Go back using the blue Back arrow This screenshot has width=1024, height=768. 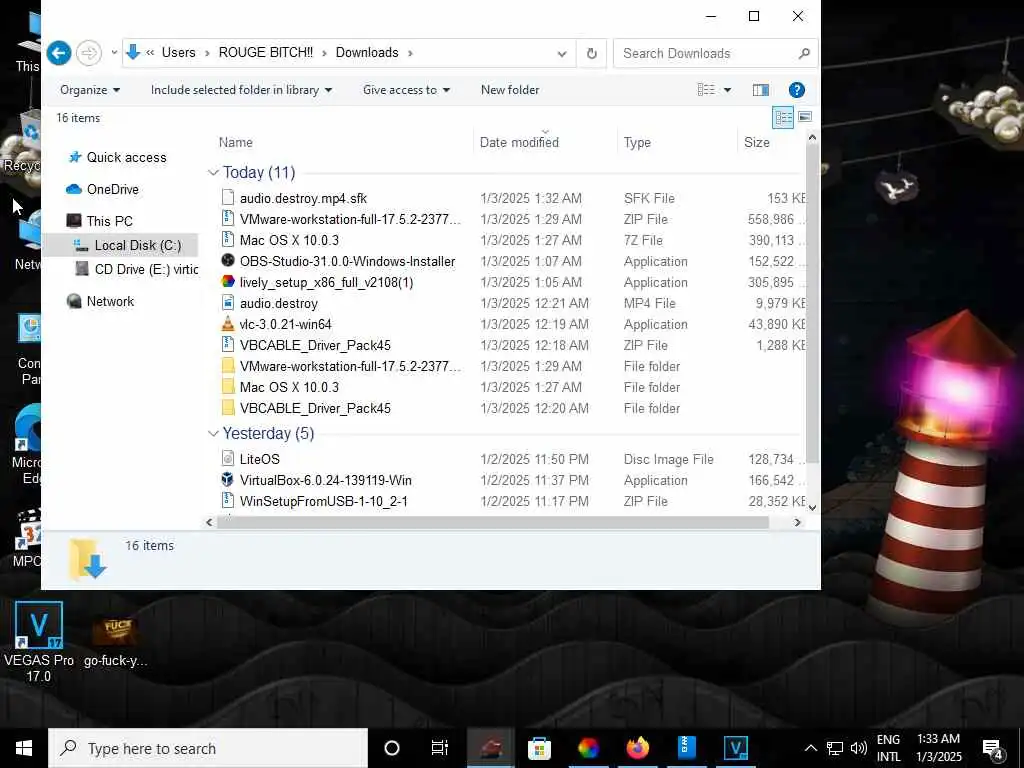coord(59,53)
